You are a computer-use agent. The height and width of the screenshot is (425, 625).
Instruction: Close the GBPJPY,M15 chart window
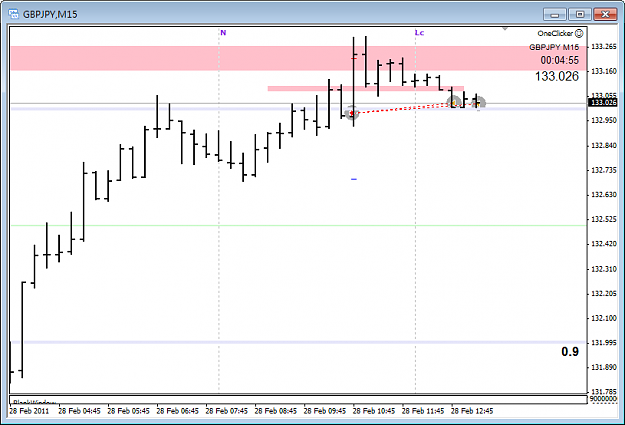click(605, 14)
